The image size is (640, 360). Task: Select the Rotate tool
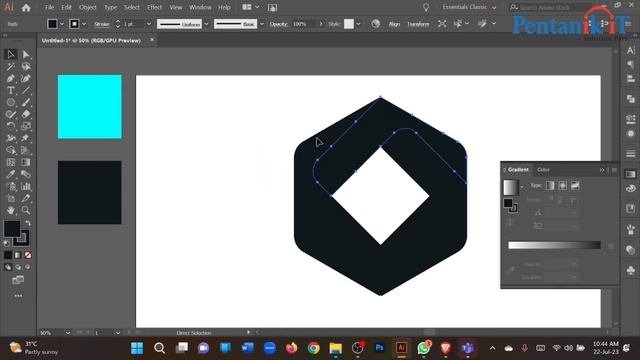point(11,126)
